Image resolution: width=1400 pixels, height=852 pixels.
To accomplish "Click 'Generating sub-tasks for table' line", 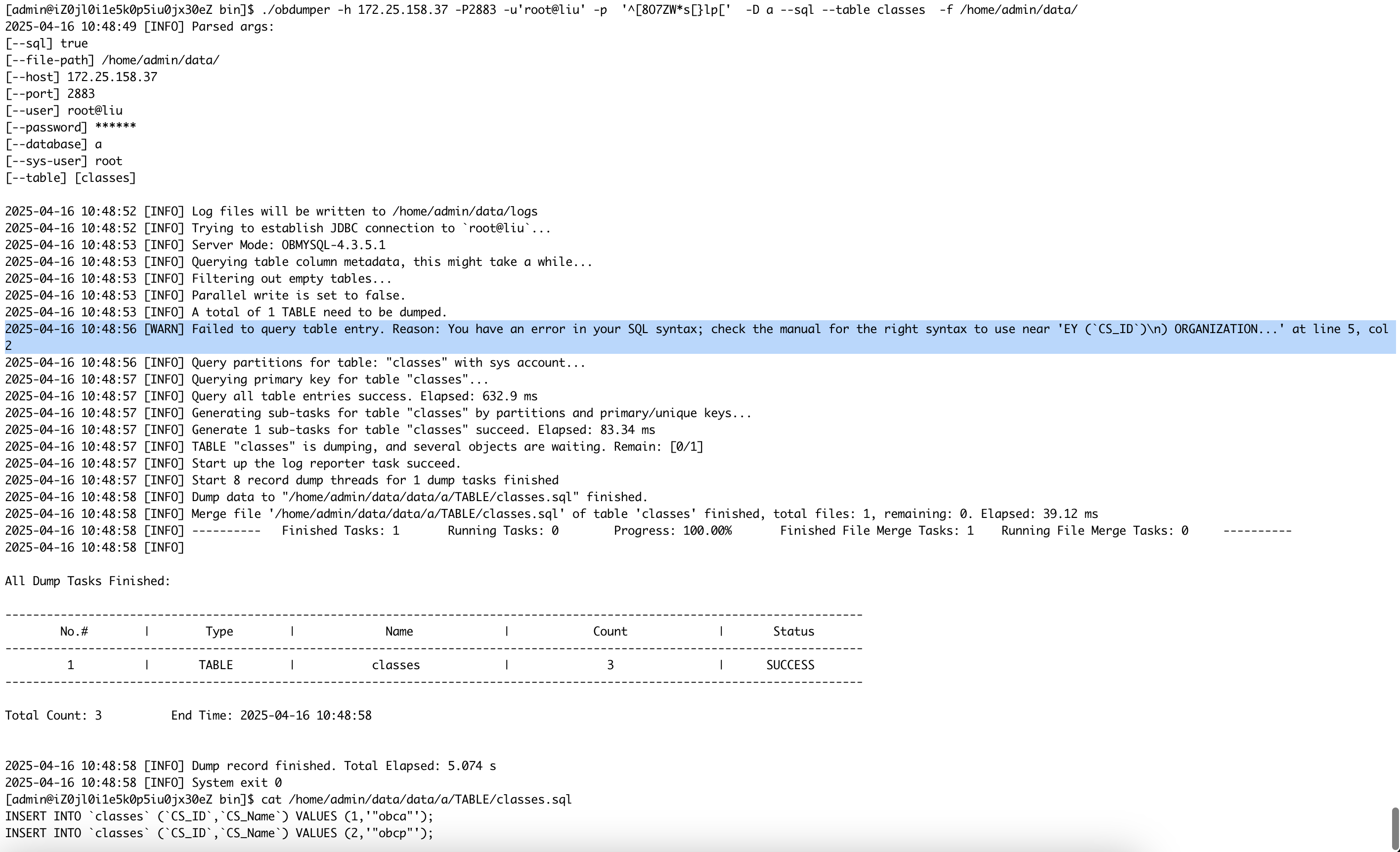I will (x=378, y=413).
